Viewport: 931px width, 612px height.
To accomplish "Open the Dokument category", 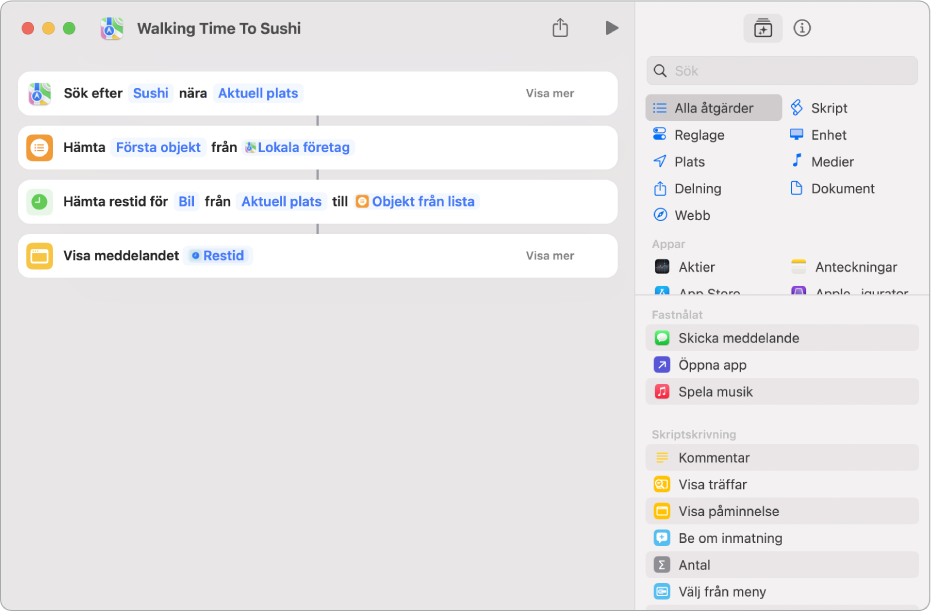I will (x=832, y=188).
